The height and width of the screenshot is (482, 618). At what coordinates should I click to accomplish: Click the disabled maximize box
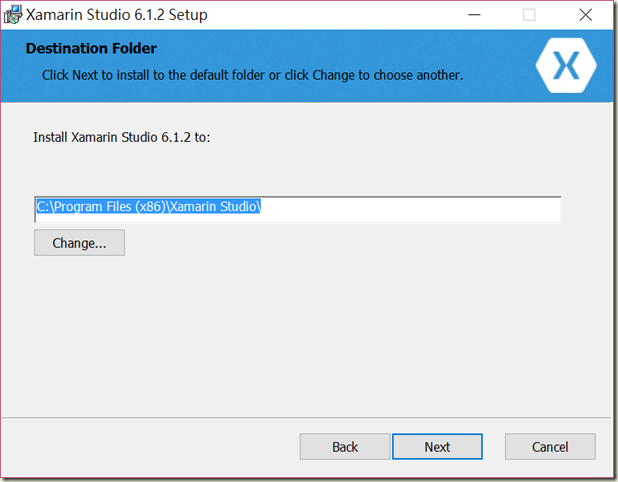(x=529, y=15)
